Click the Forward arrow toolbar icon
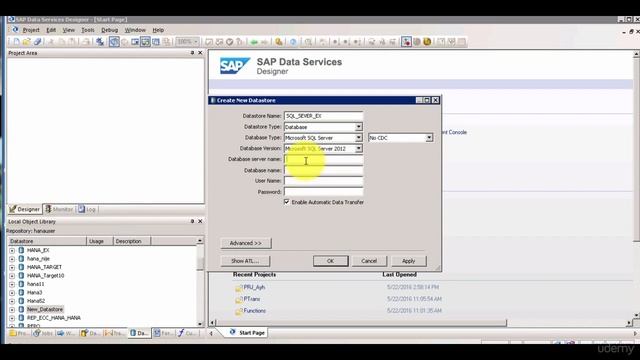 click(264, 42)
